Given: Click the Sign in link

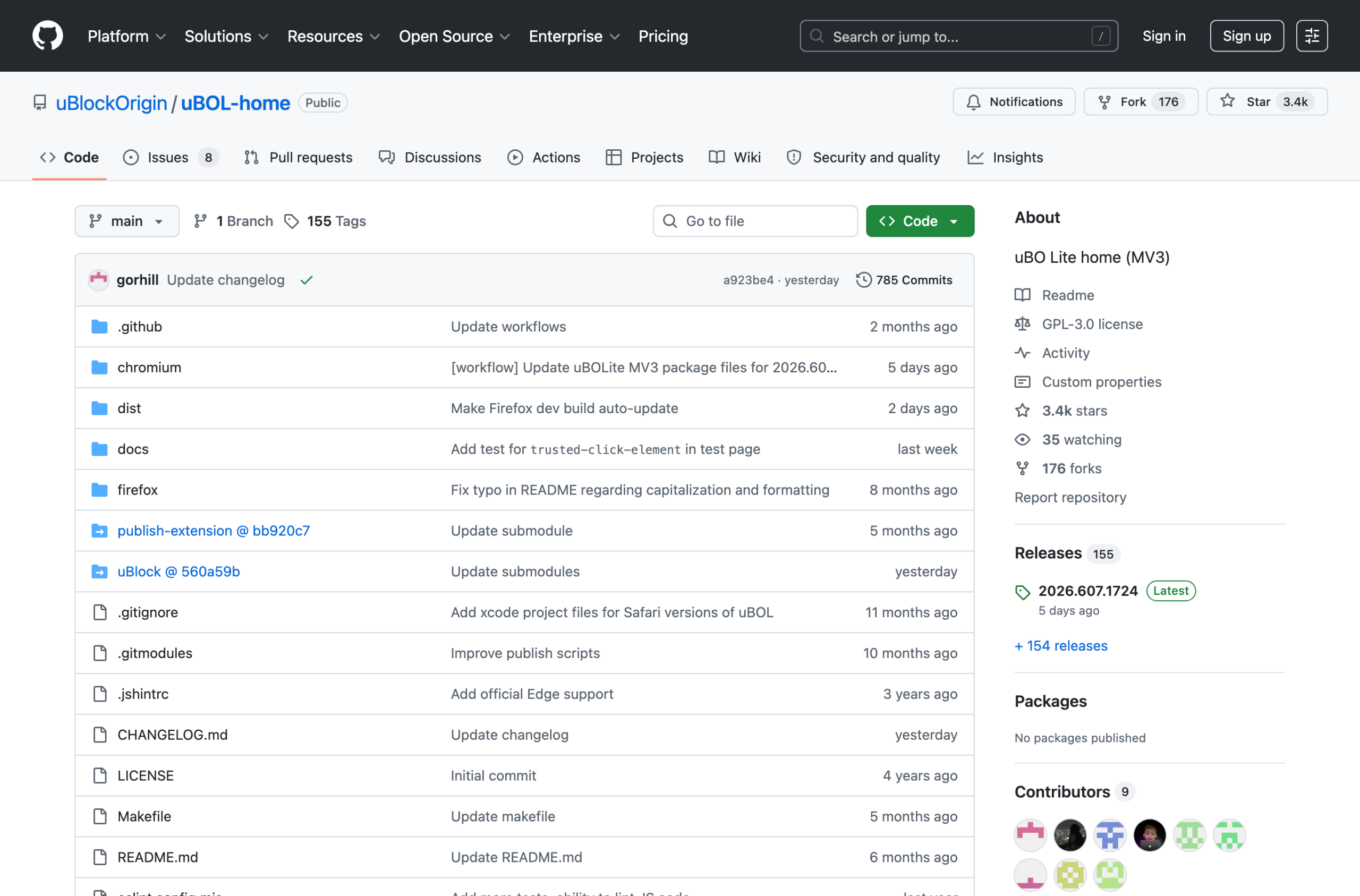Looking at the screenshot, I should click(1164, 36).
